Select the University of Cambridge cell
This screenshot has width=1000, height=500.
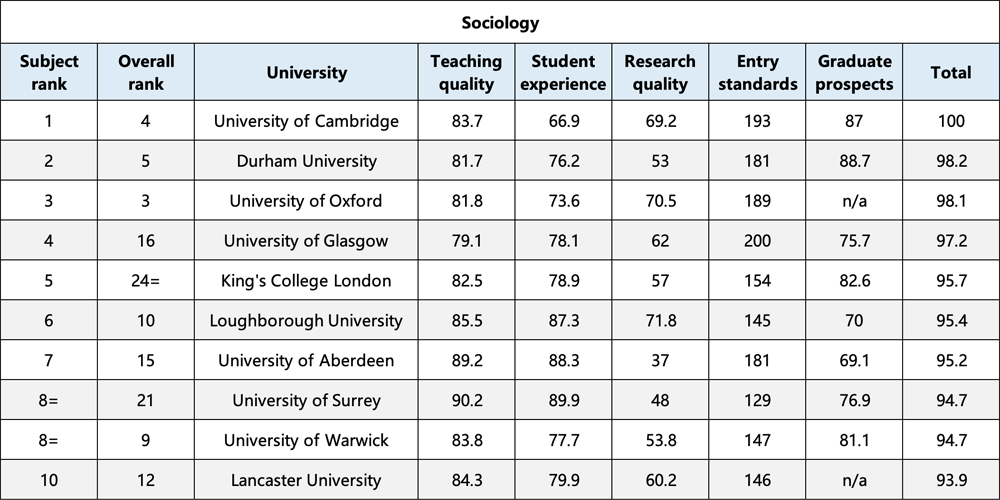point(306,121)
